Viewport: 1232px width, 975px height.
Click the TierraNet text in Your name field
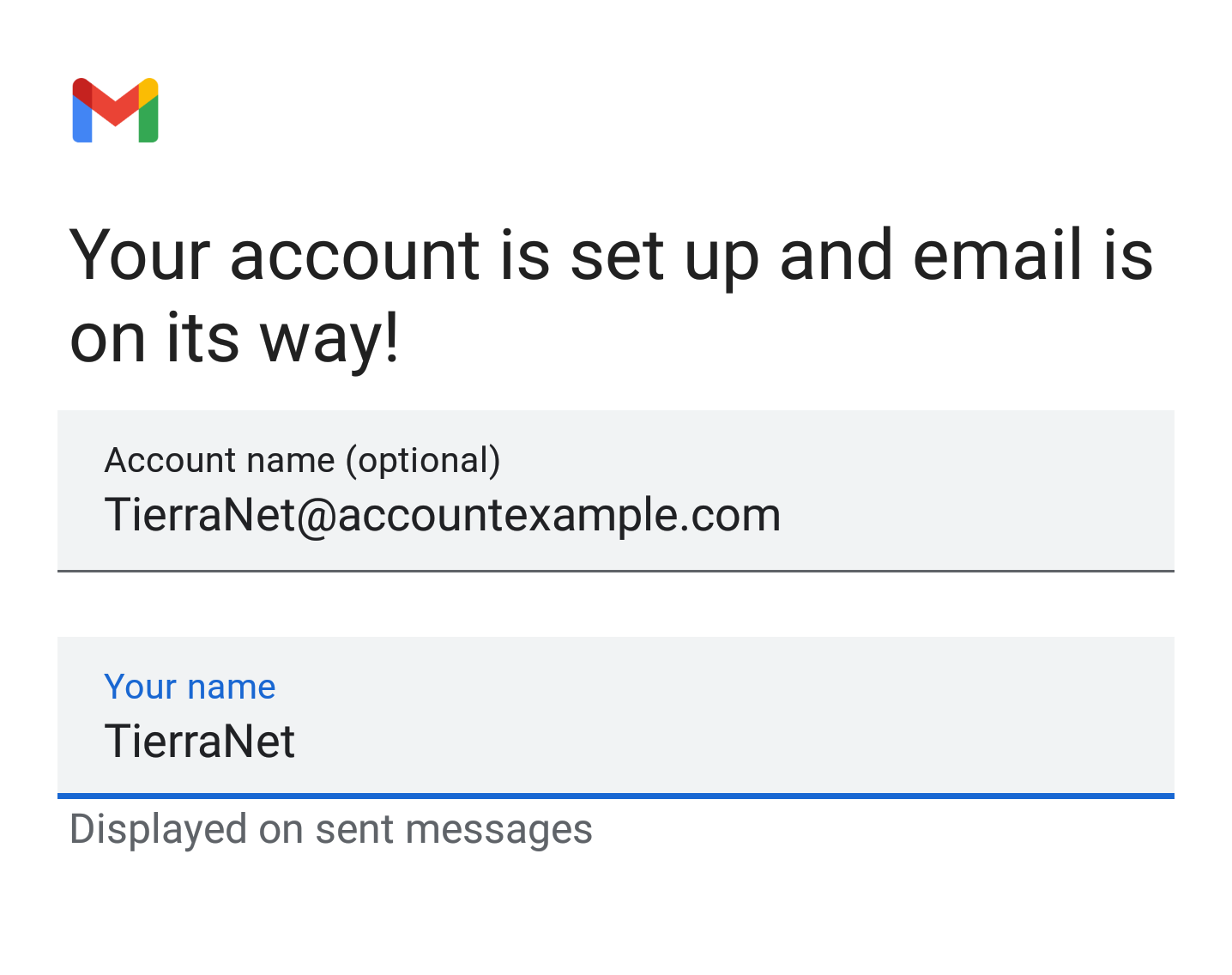click(200, 742)
